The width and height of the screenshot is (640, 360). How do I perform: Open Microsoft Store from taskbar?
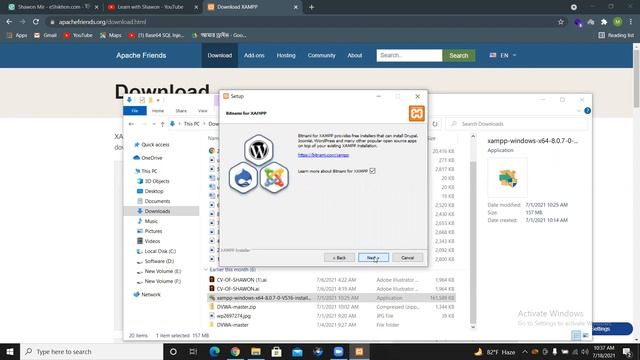276,351
